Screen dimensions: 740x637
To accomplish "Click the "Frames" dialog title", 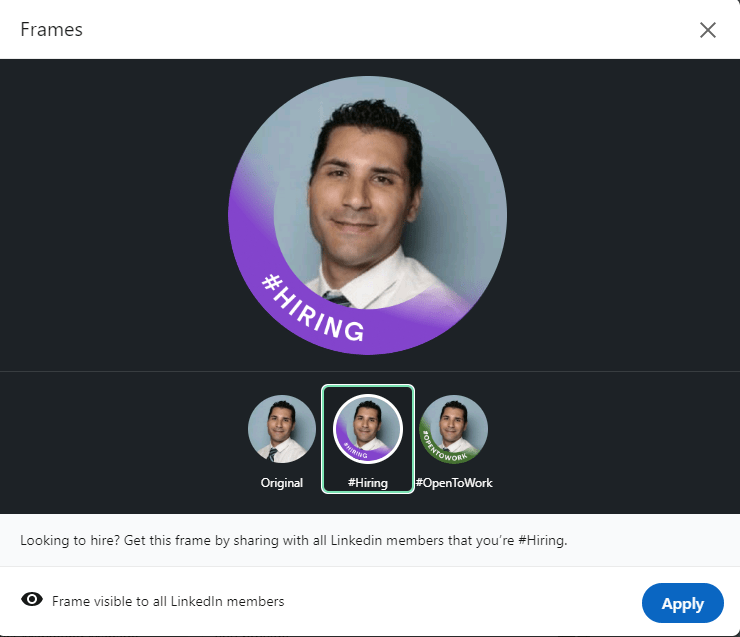I will coord(51,30).
